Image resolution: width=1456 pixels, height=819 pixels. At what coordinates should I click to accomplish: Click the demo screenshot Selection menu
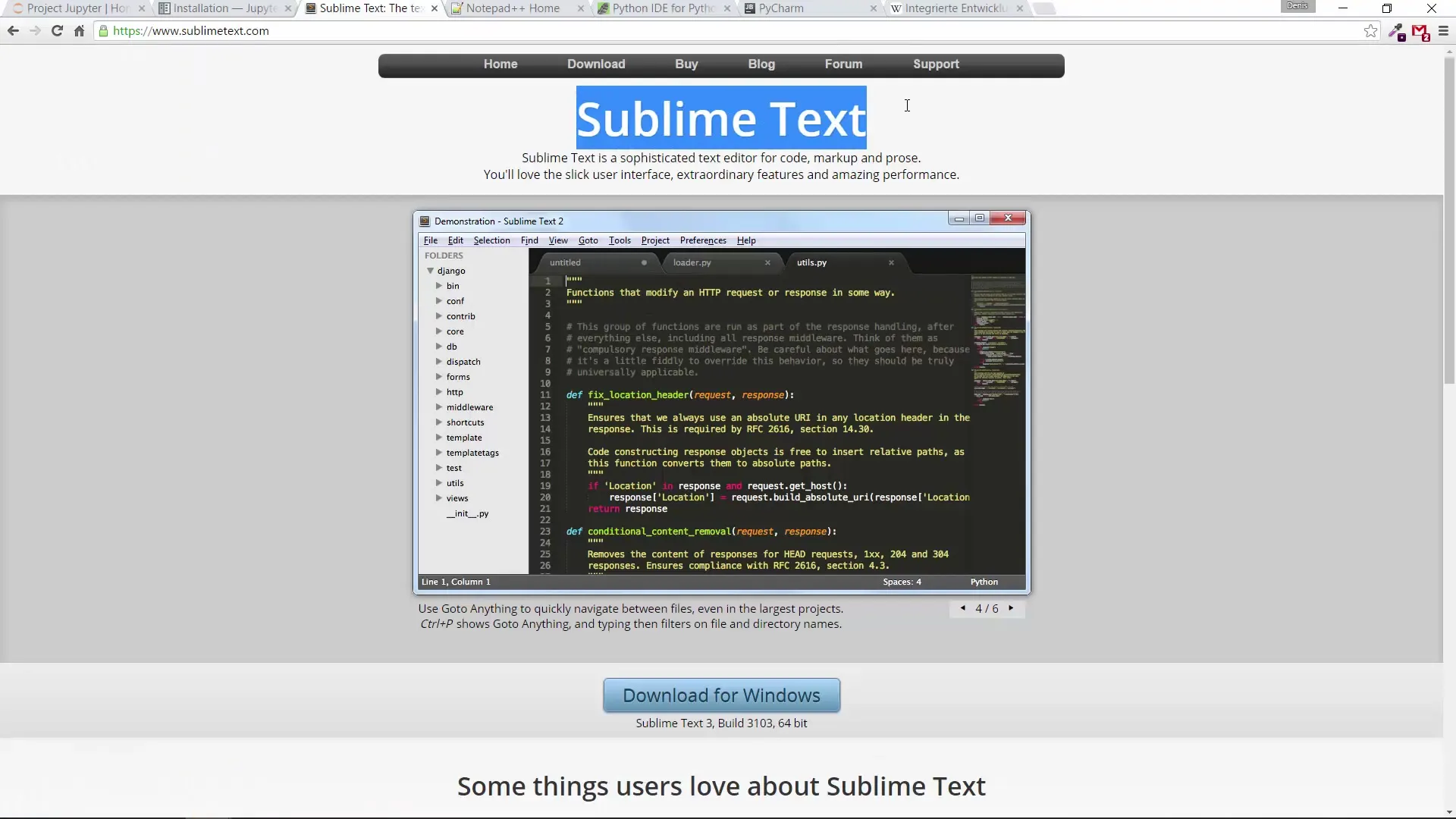[491, 240]
